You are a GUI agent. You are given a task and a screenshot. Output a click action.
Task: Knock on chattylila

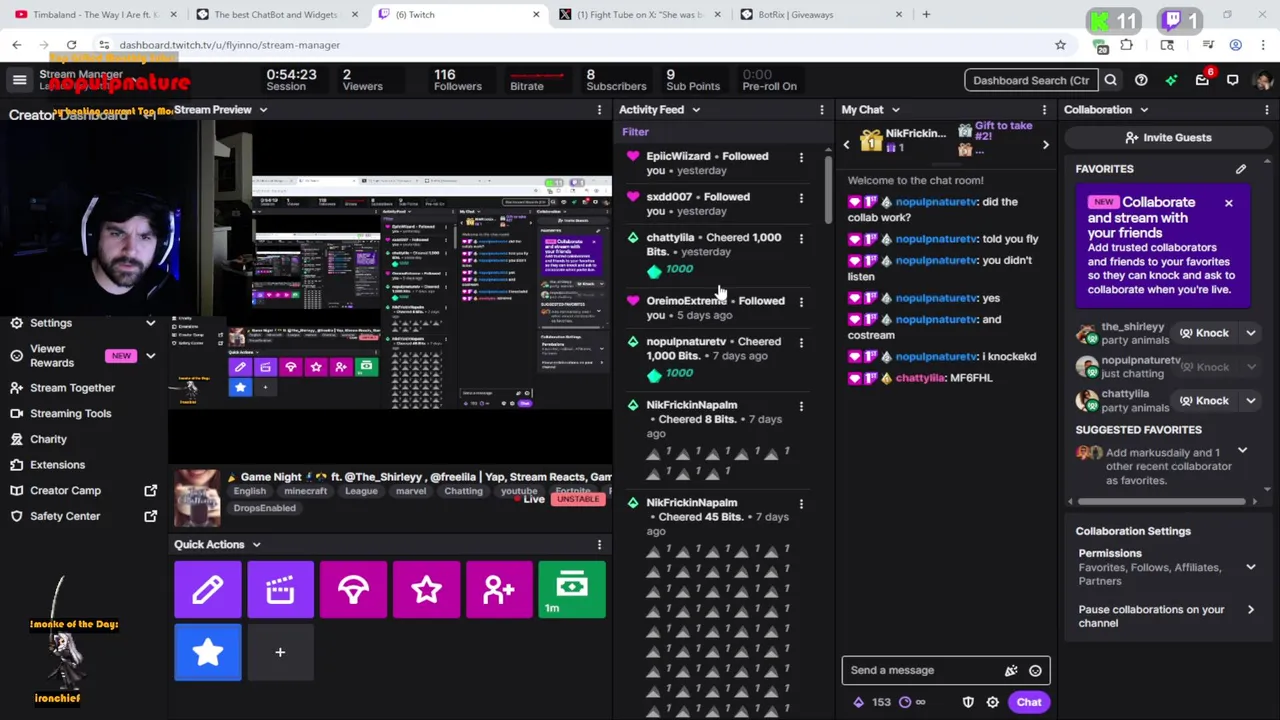tap(1203, 401)
